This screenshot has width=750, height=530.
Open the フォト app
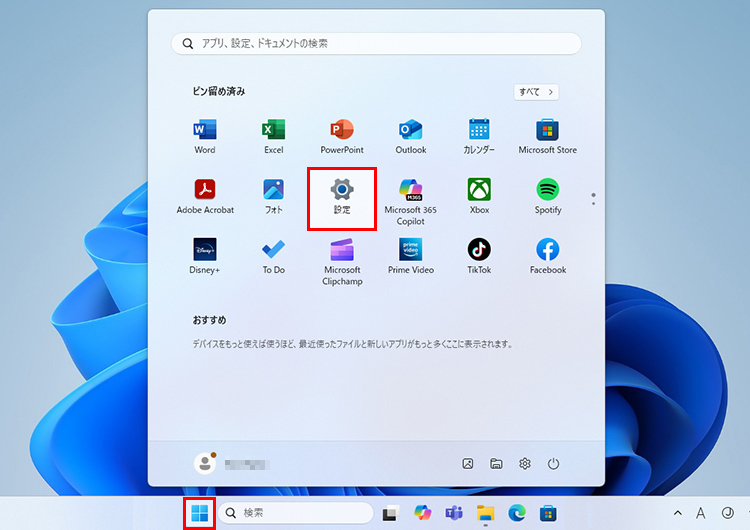click(274, 196)
